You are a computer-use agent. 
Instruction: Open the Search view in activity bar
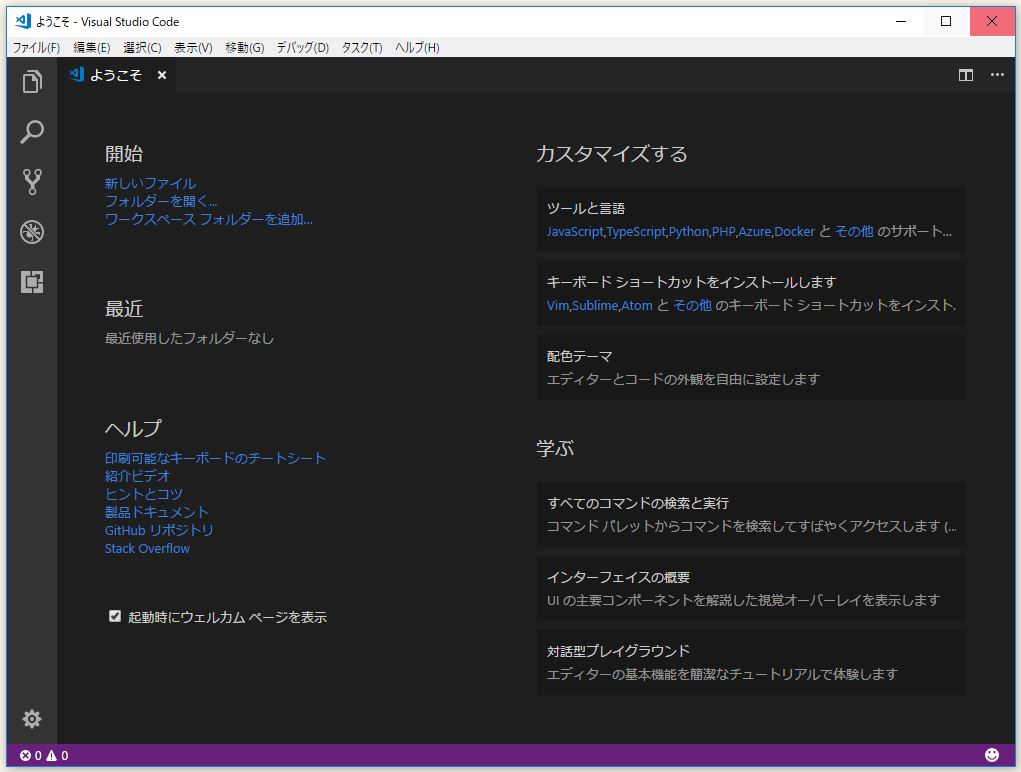point(32,132)
